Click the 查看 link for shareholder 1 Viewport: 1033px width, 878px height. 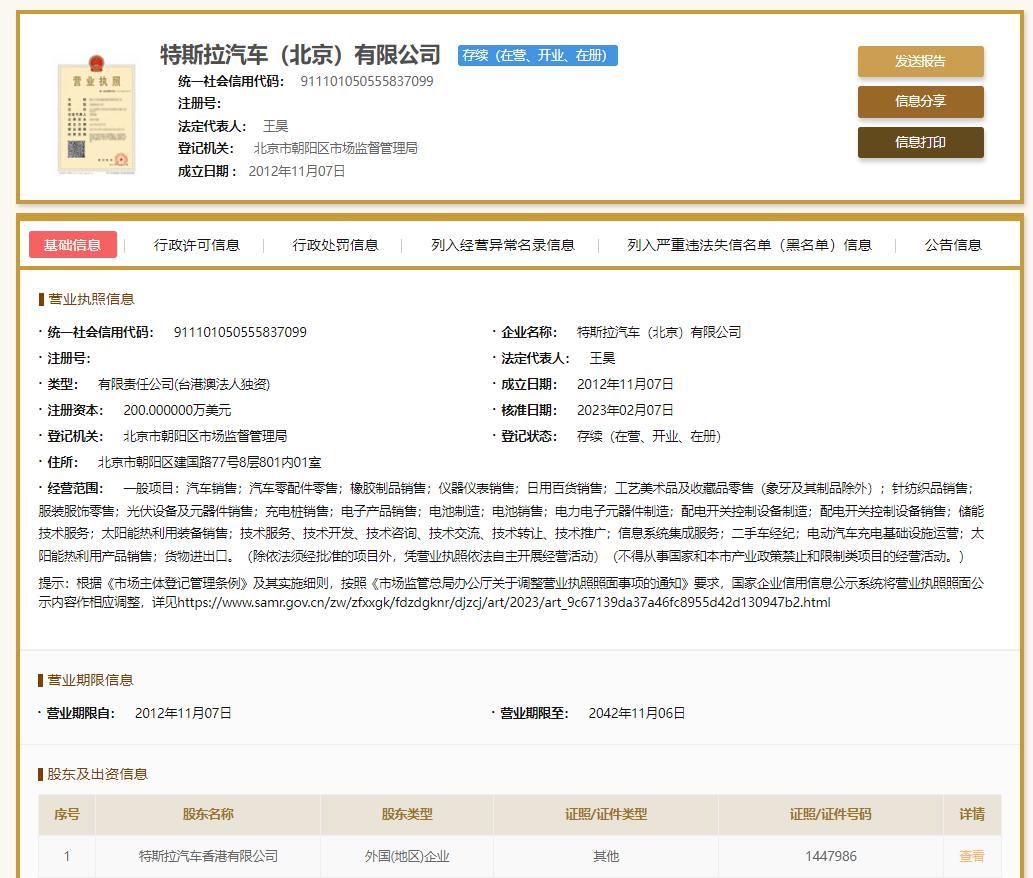(x=972, y=856)
